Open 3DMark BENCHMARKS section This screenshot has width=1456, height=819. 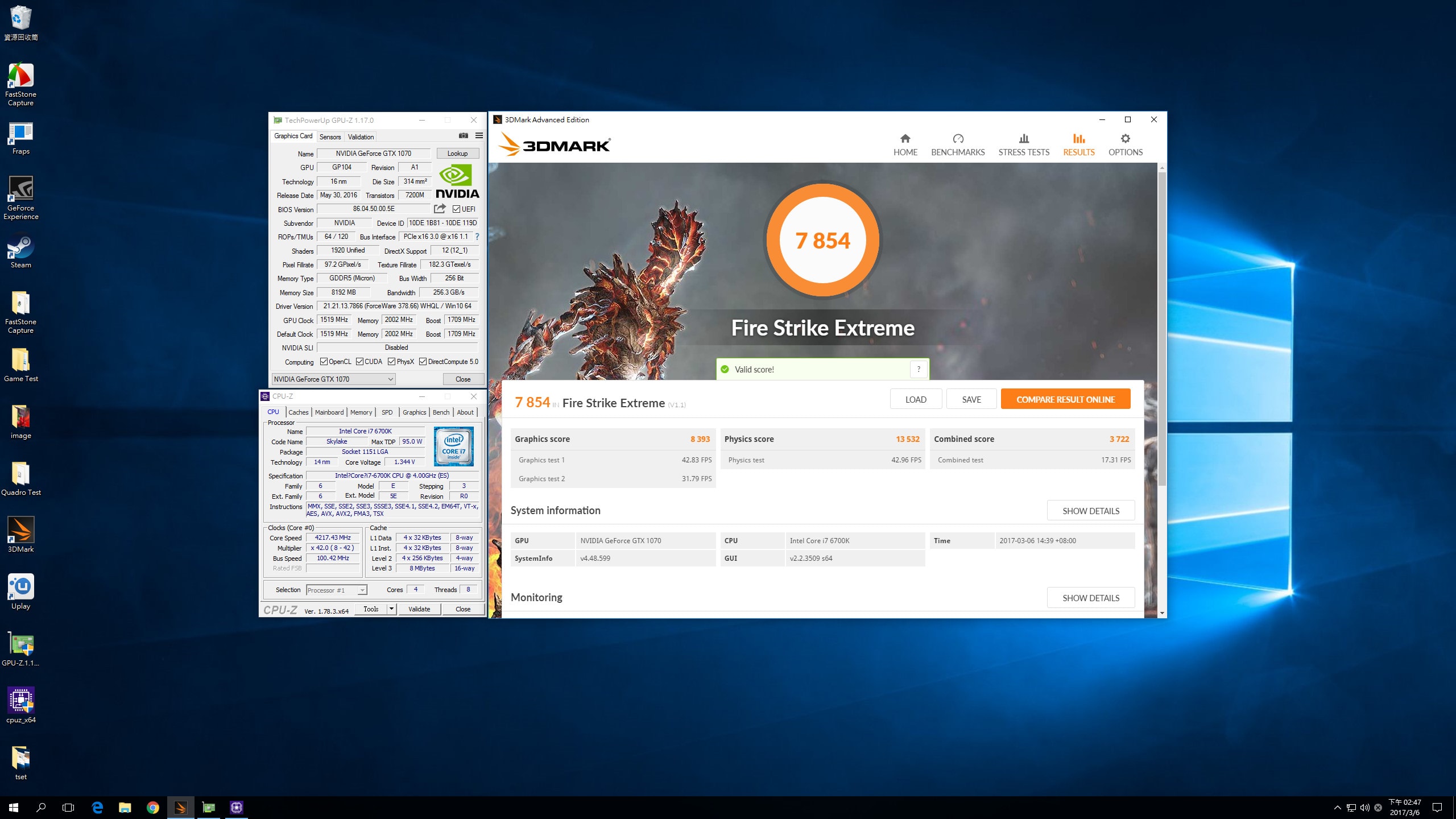coord(958,145)
